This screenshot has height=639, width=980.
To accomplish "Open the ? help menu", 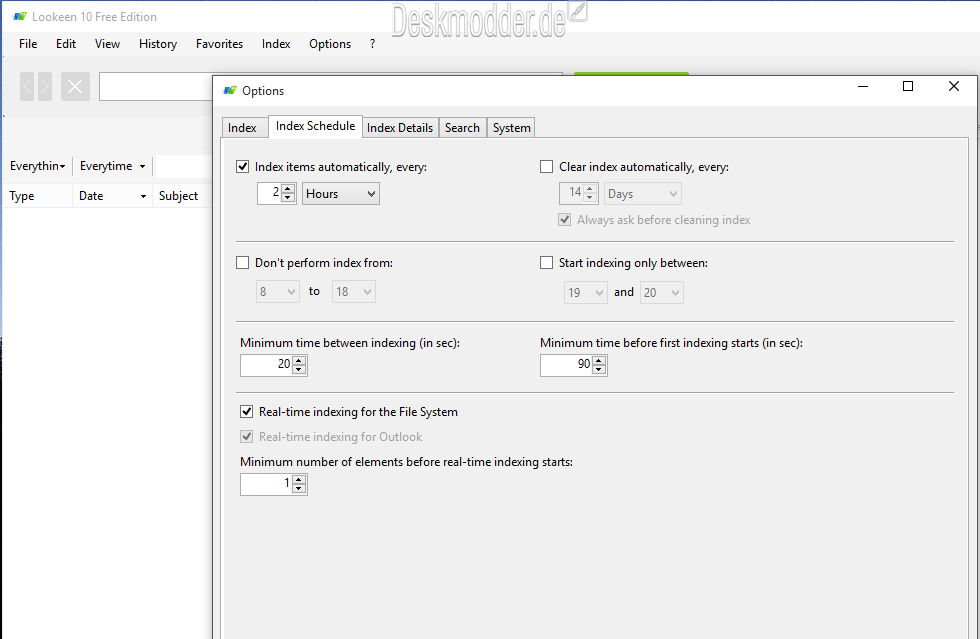I will [372, 44].
